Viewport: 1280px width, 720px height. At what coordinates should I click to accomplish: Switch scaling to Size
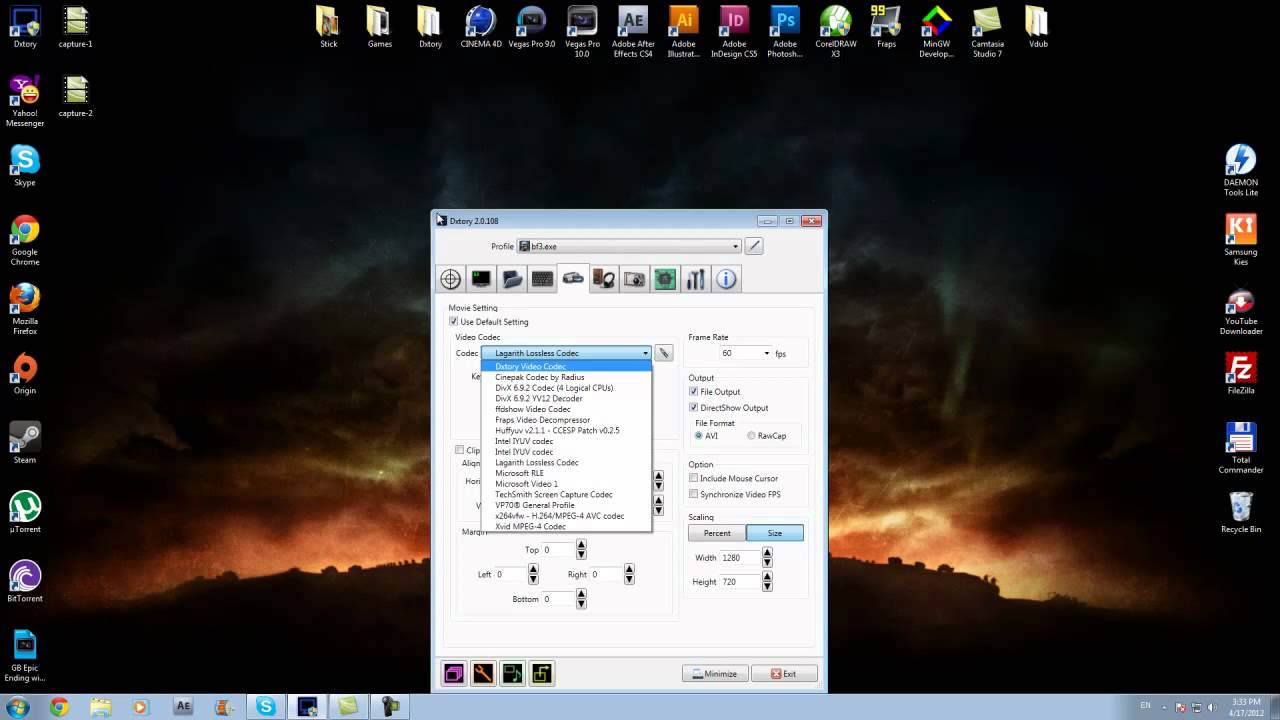[775, 533]
